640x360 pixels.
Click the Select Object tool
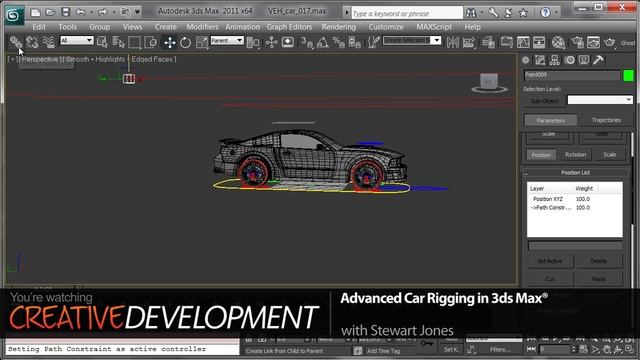point(102,42)
